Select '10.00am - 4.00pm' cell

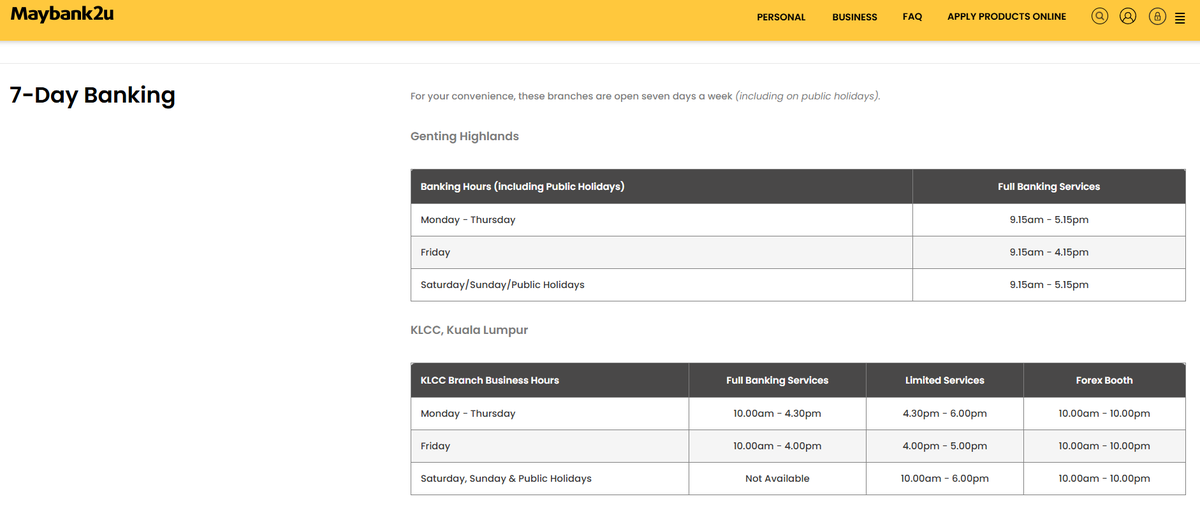click(777, 446)
